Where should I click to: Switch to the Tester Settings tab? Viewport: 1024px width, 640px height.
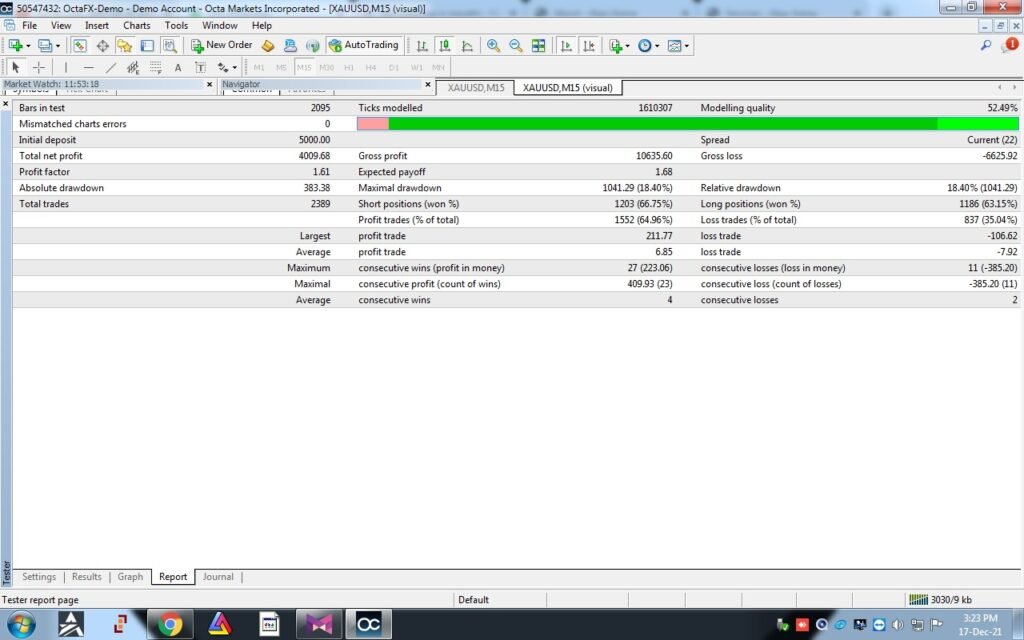point(39,577)
